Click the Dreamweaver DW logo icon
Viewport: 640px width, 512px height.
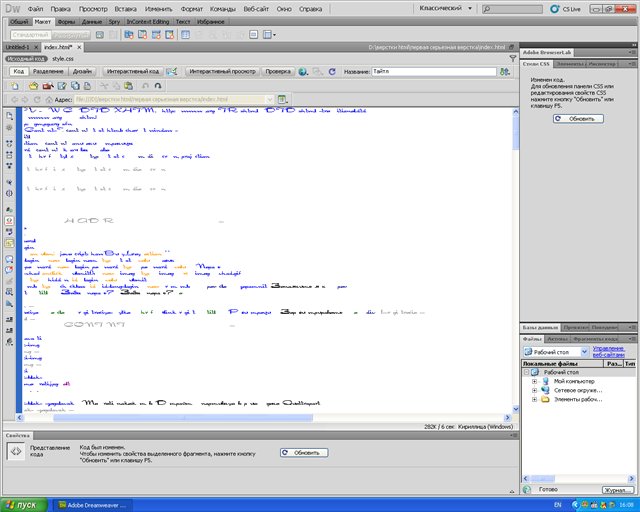coord(13,8)
